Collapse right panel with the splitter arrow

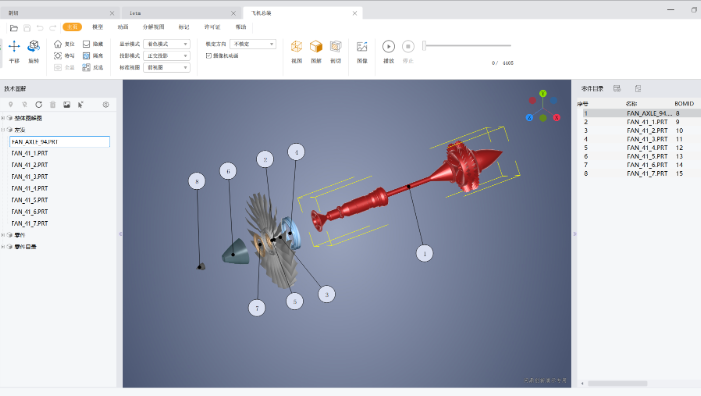coord(574,234)
